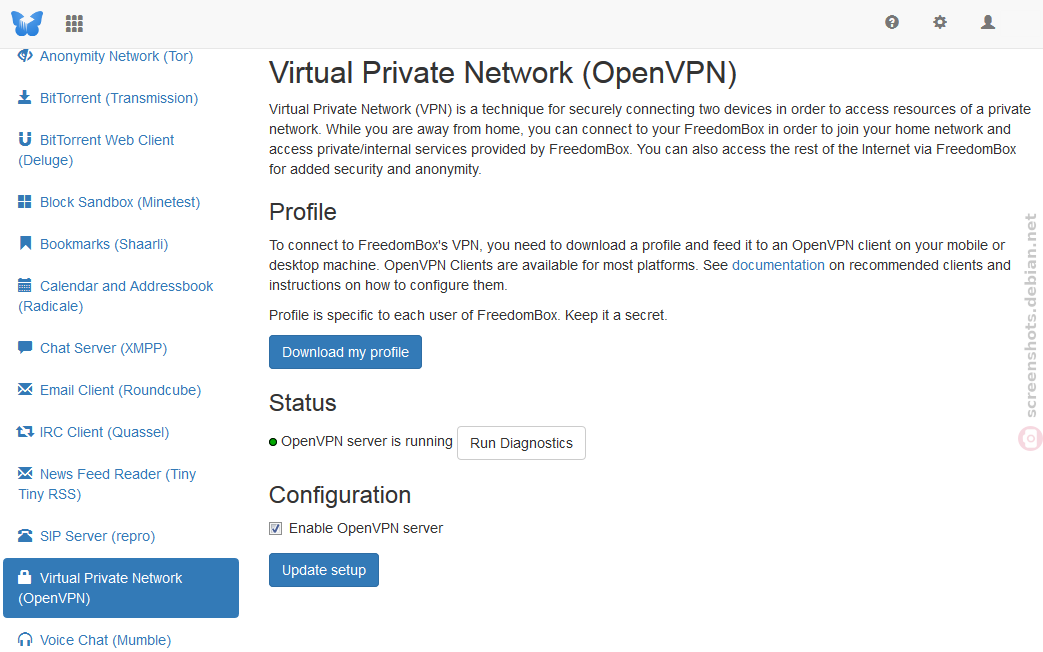Open the user account icon
Image resolution: width=1043 pixels, height=652 pixels.
point(988,23)
